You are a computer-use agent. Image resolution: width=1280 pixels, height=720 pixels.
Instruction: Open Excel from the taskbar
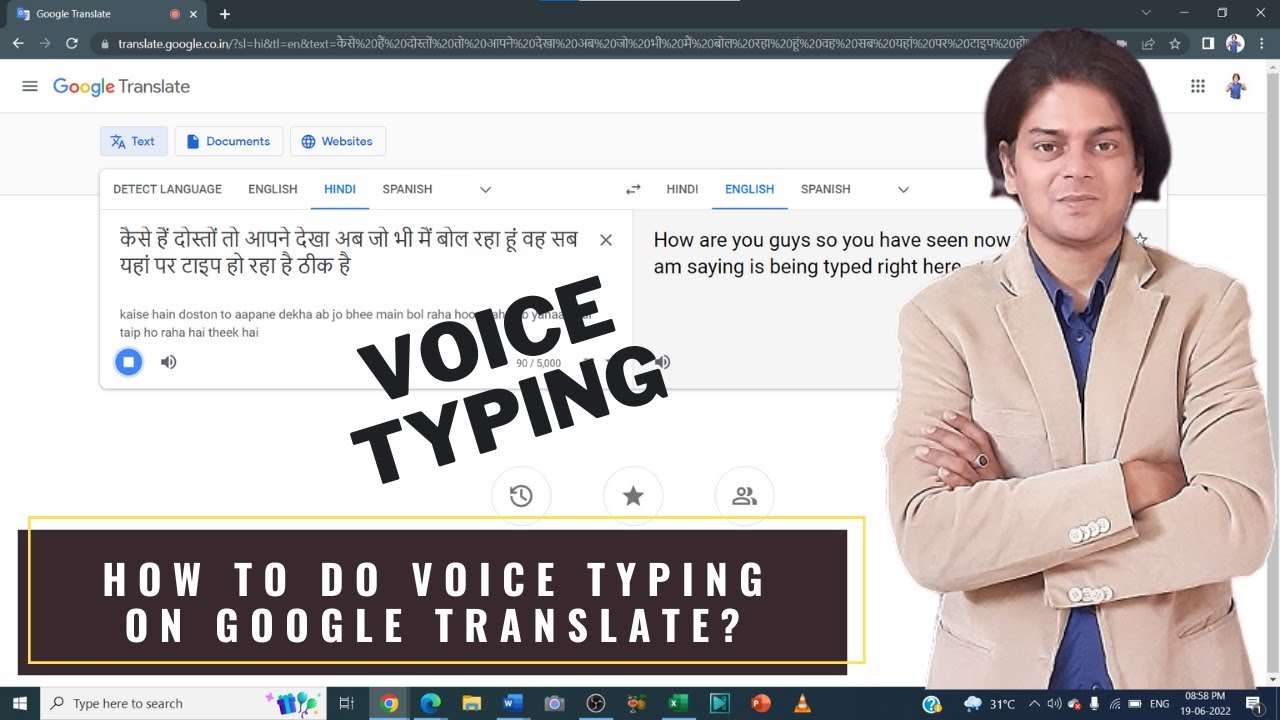point(678,704)
